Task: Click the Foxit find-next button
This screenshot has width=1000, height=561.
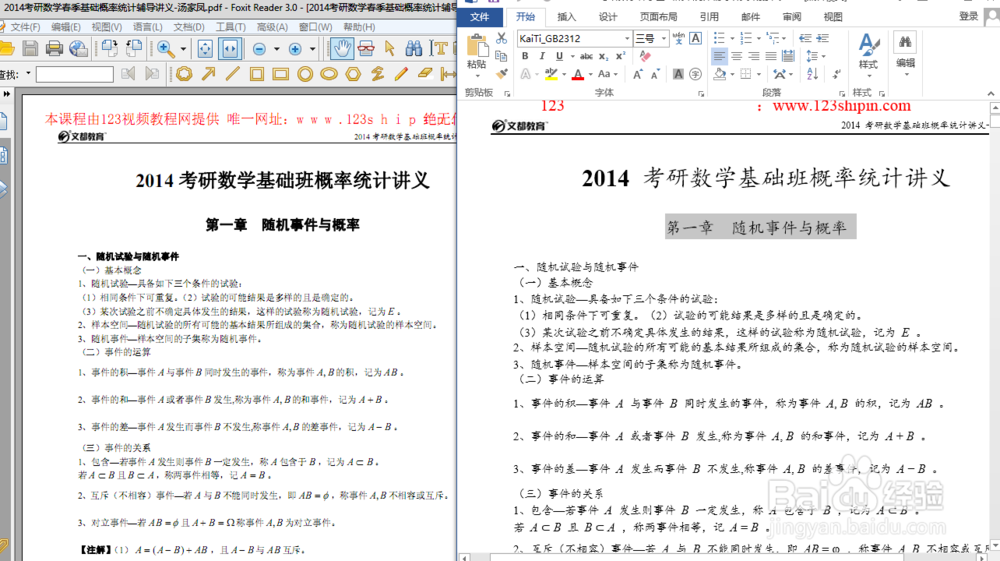Action: [152, 74]
